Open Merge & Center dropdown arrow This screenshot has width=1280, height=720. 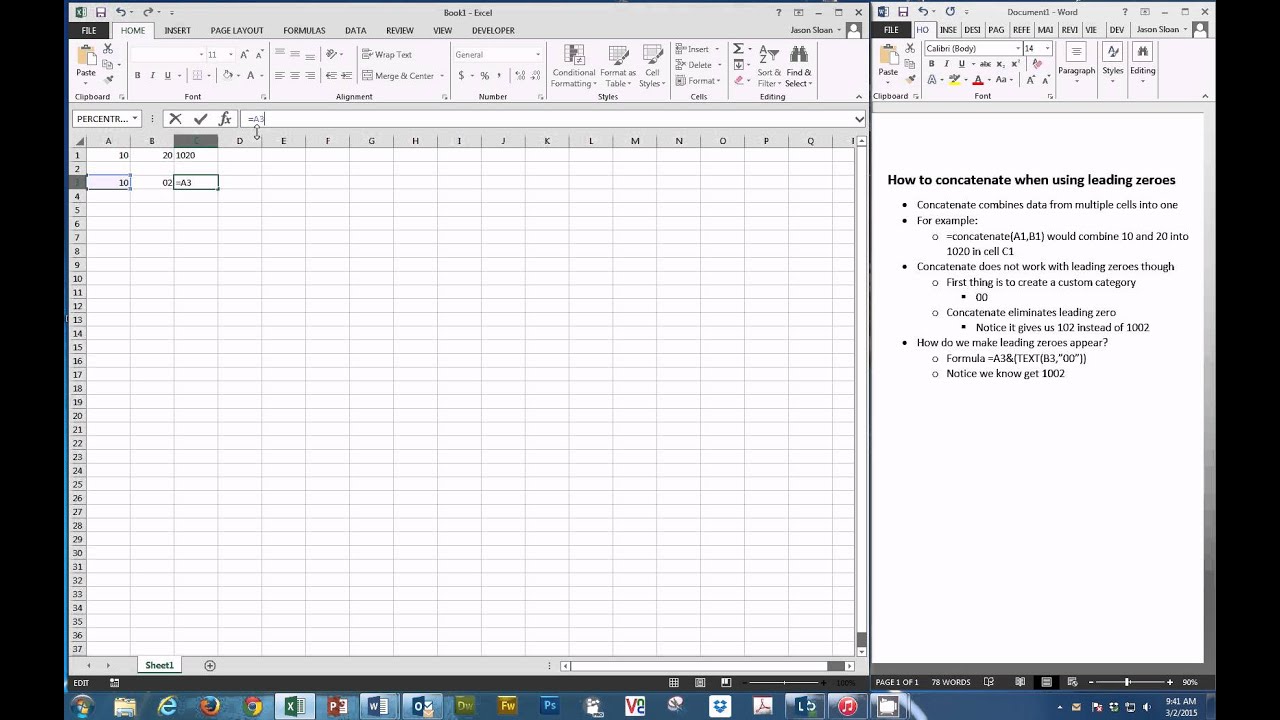point(442,76)
